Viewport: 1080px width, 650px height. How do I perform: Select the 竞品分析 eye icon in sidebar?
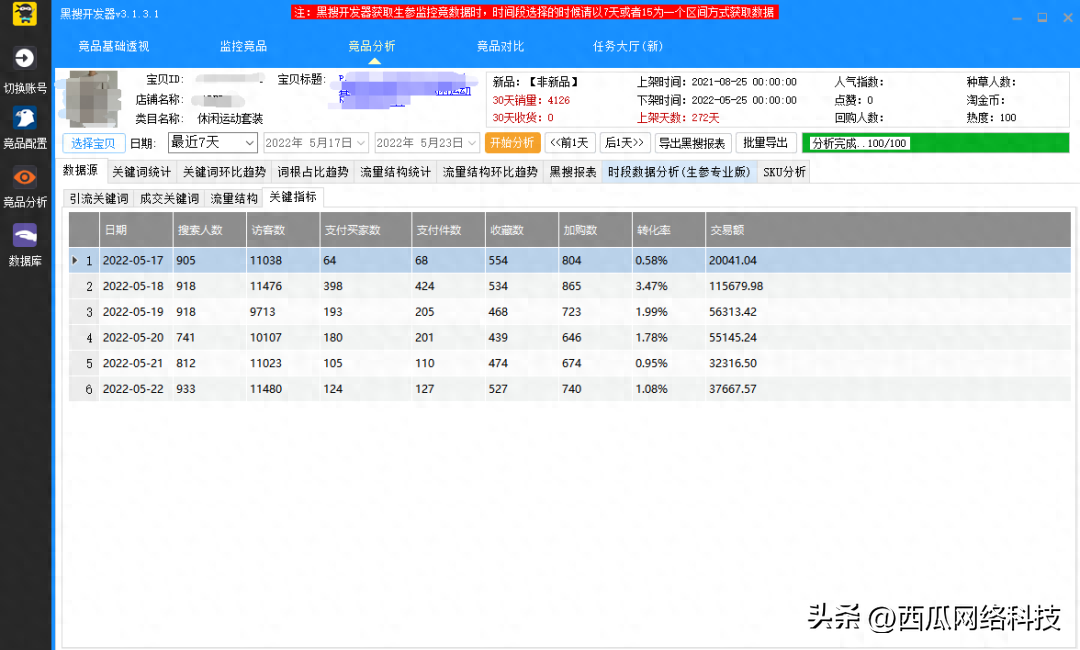coord(25,177)
